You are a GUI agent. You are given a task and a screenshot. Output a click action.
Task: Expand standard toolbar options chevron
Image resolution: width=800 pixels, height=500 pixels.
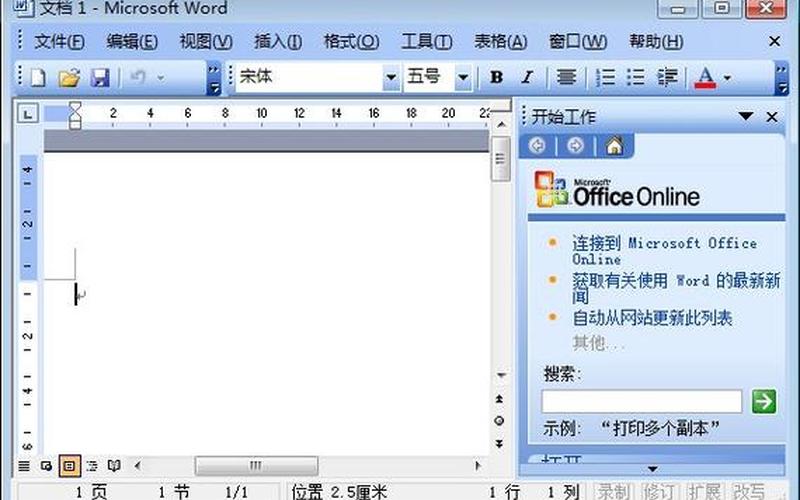pyautogui.click(x=214, y=78)
